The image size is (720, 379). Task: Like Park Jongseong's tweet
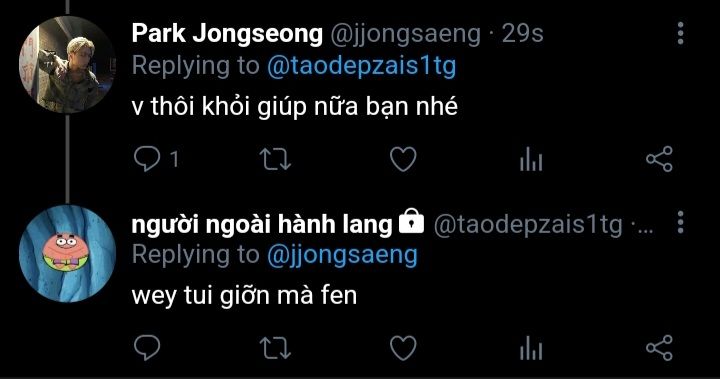point(403,159)
